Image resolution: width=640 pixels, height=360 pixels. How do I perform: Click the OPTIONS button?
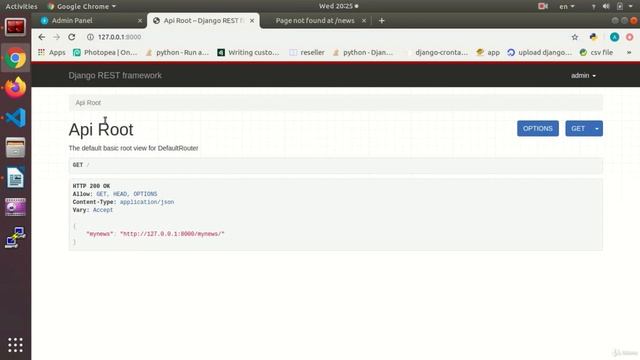538,129
